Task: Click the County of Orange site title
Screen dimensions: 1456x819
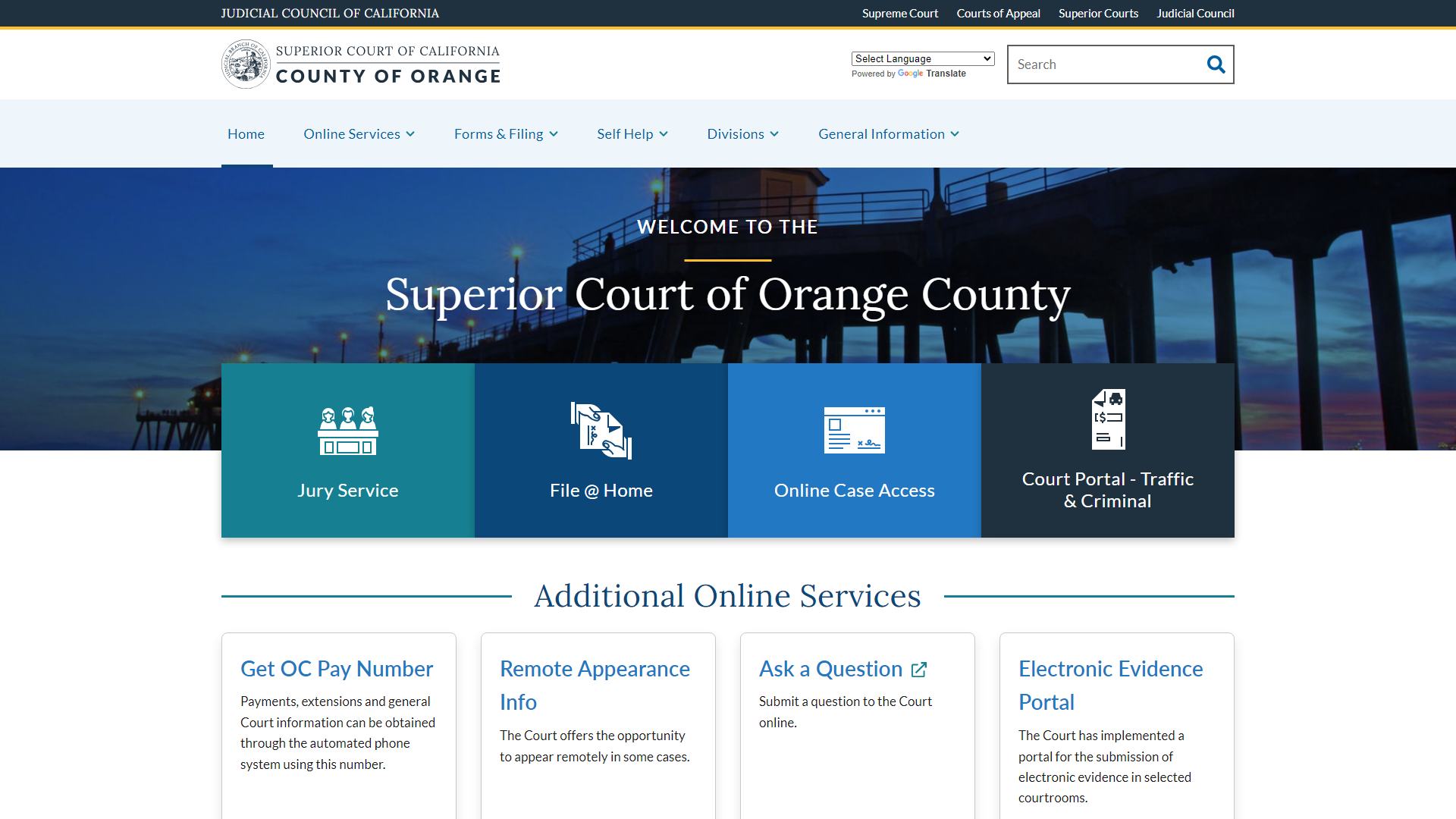Action: point(388,76)
